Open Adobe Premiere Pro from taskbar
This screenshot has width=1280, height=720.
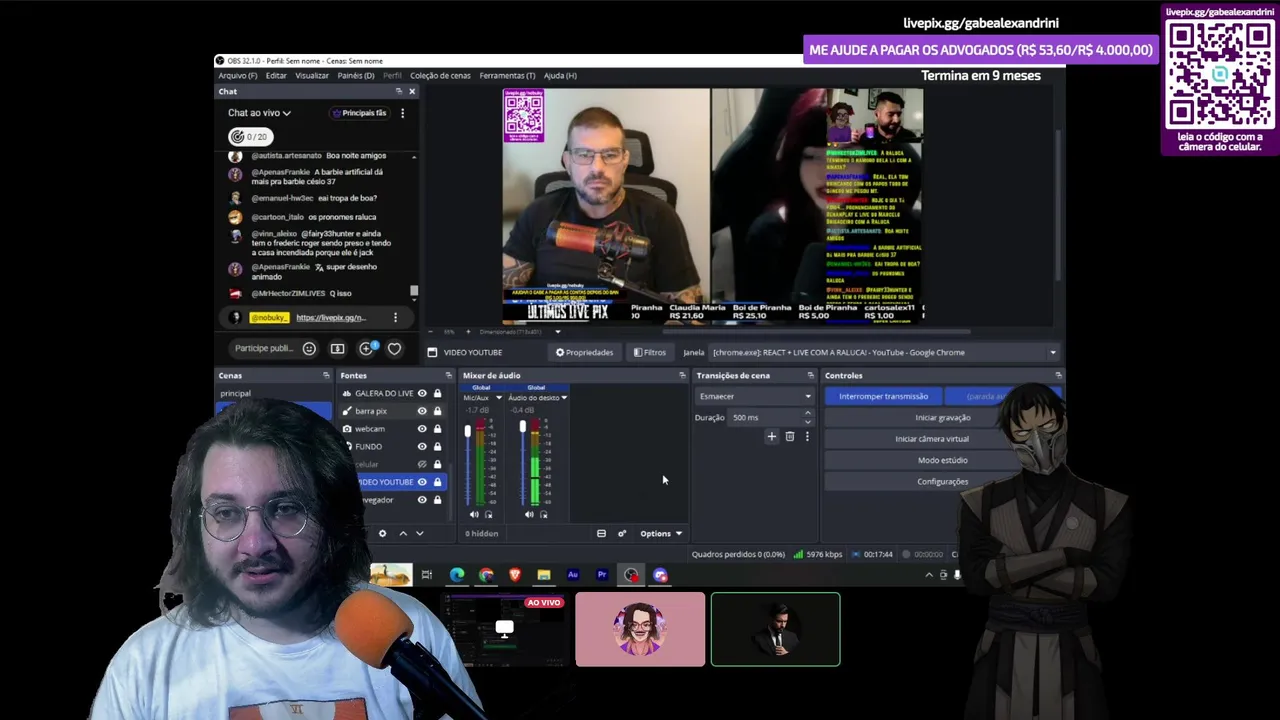pos(602,575)
